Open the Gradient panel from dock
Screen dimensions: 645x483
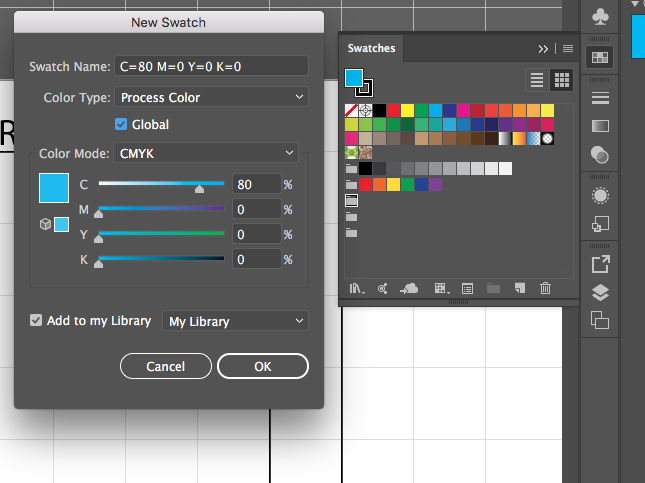click(x=600, y=126)
